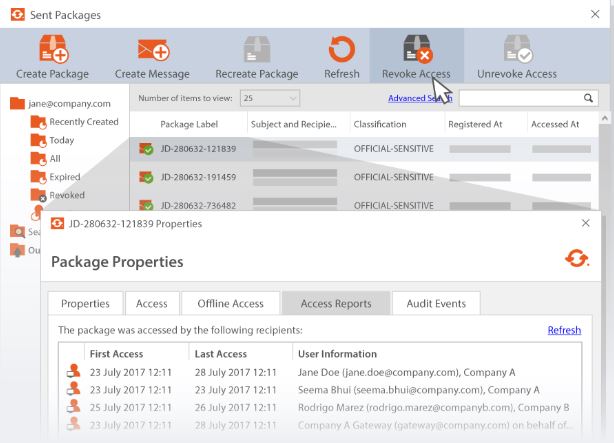Open the items to view dropdown
Image resolution: width=614 pixels, height=443 pixels.
270,98
